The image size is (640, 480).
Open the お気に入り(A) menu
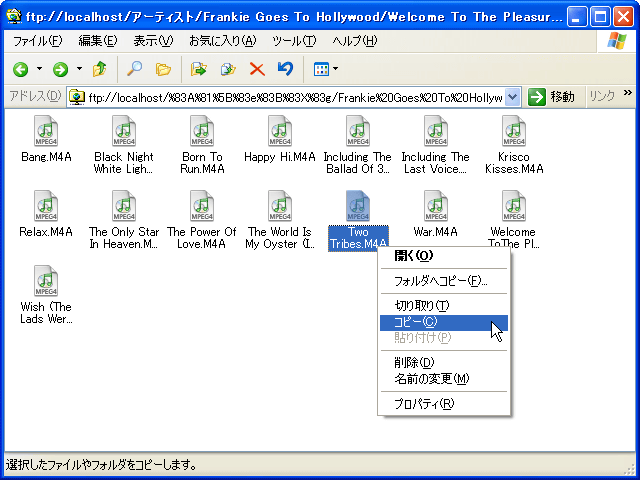(x=222, y=41)
